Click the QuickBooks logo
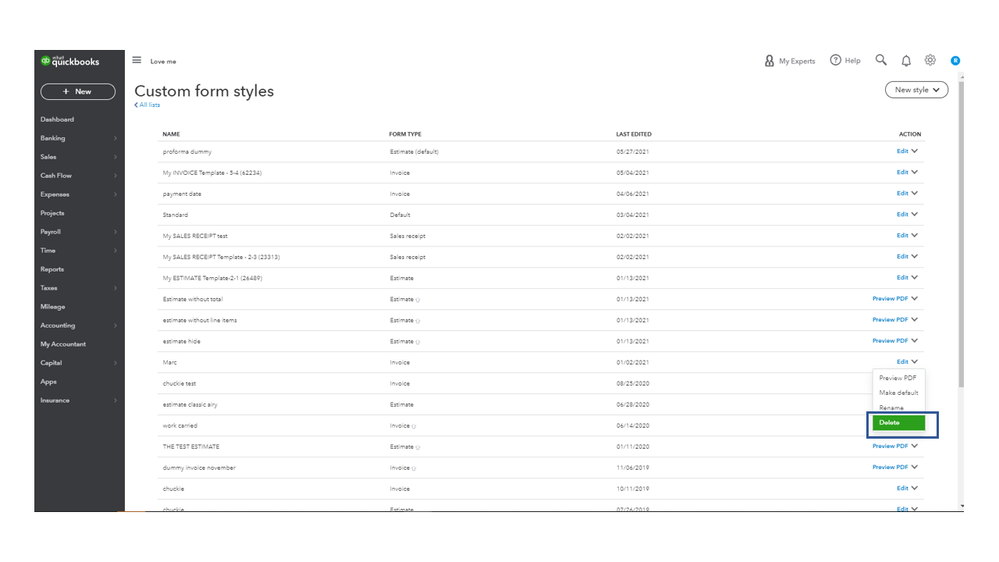This screenshot has width=999, height=562. pyautogui.click(x=71, y=61)
